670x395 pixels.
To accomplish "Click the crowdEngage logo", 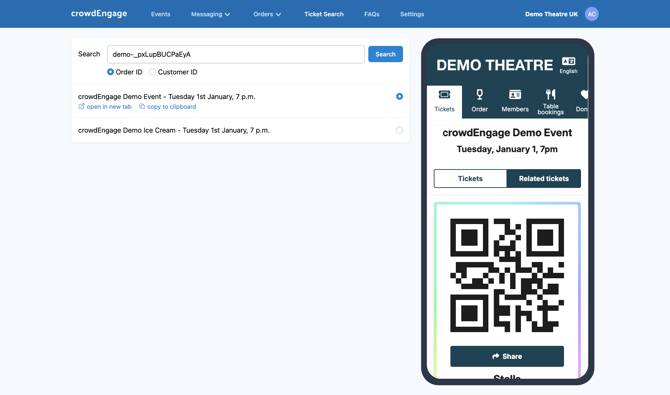I will pos(99,14).
